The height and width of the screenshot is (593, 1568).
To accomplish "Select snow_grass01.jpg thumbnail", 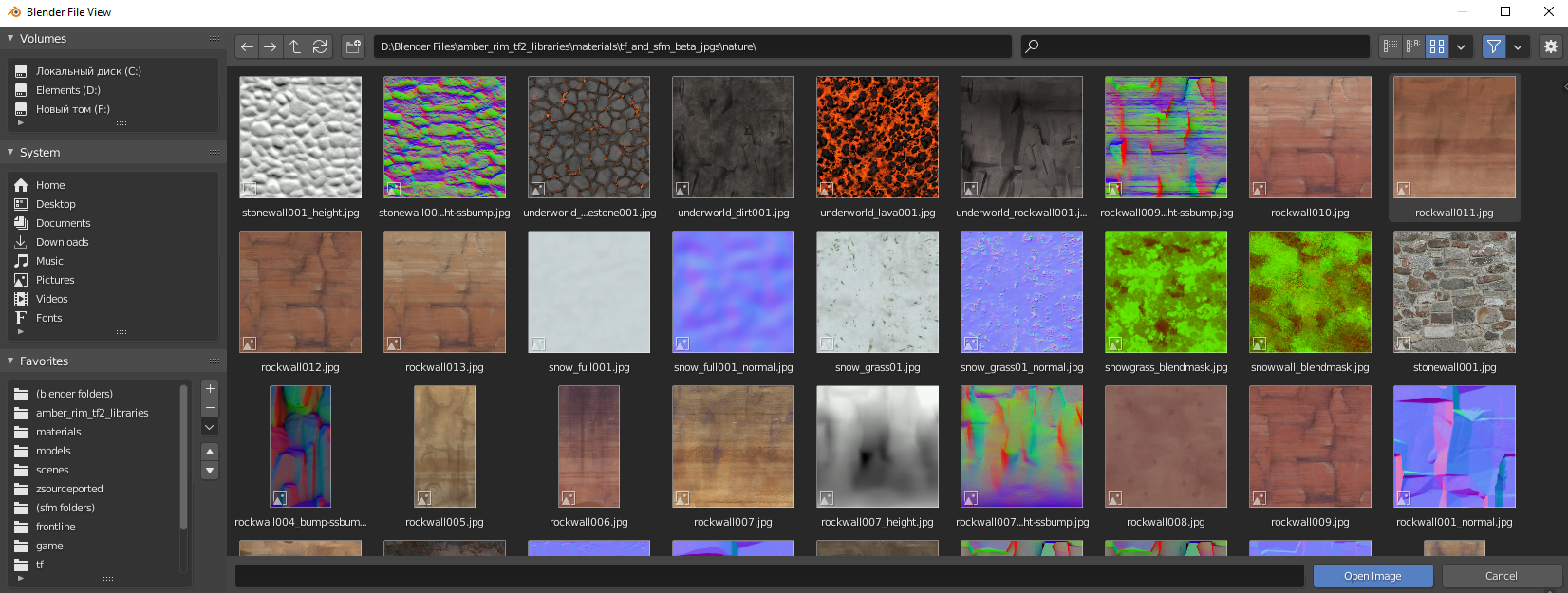I will click(878, 292).
